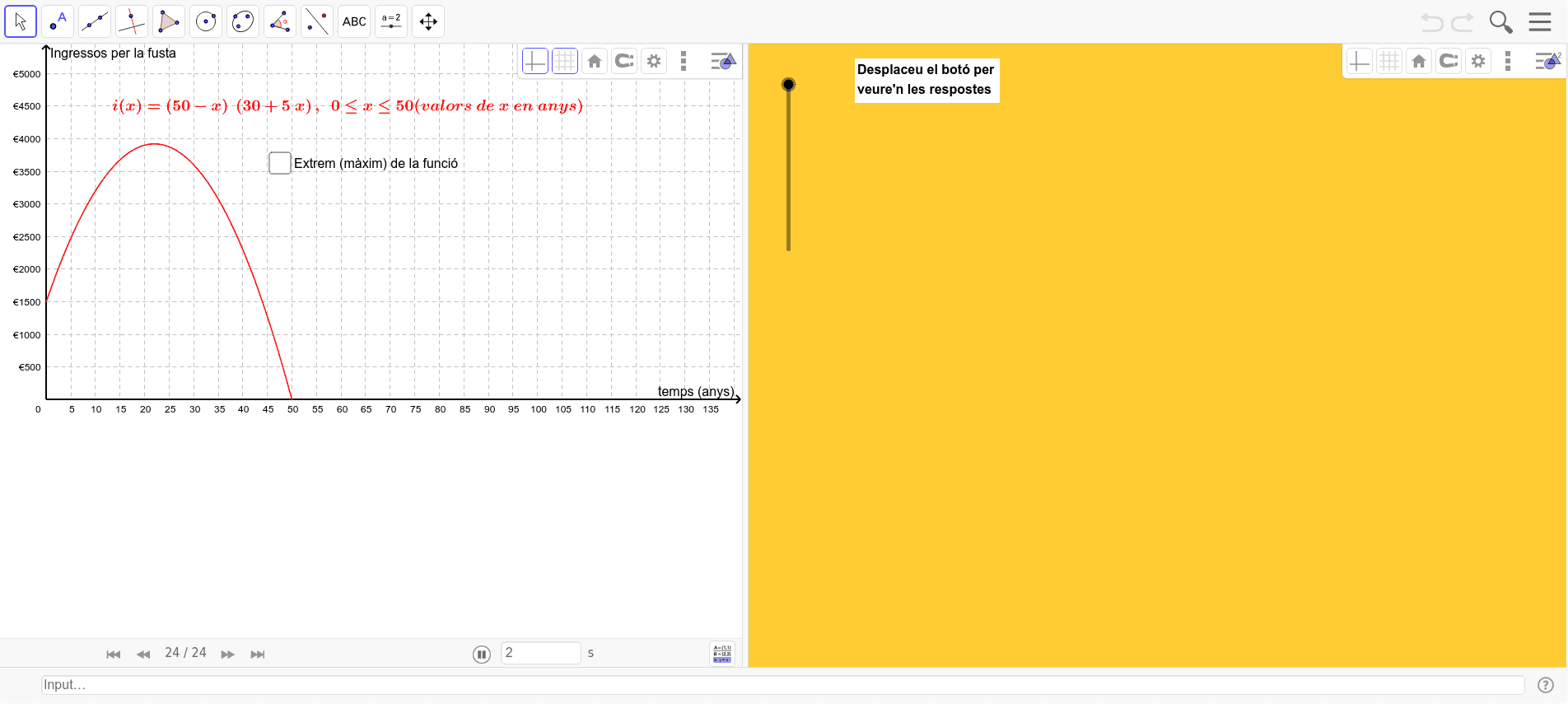Reset right view with home icon
1568x704 pixels.
tap(1419, 61)
